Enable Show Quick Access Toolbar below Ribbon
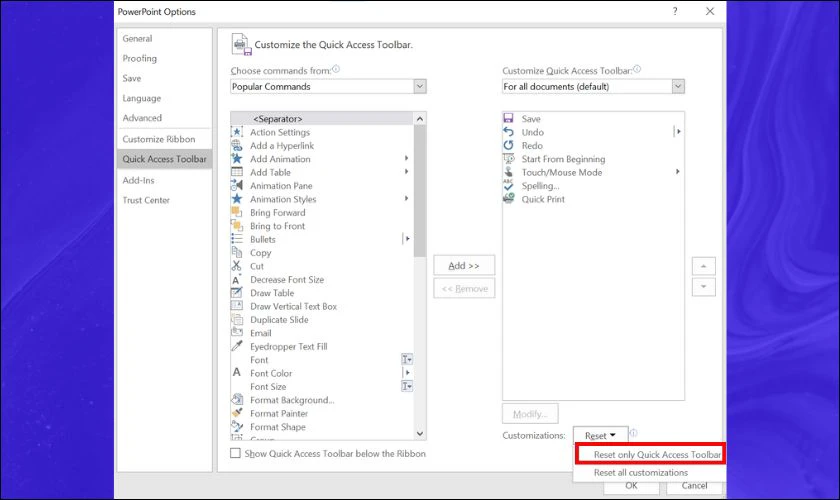 (x=236, y=454)
